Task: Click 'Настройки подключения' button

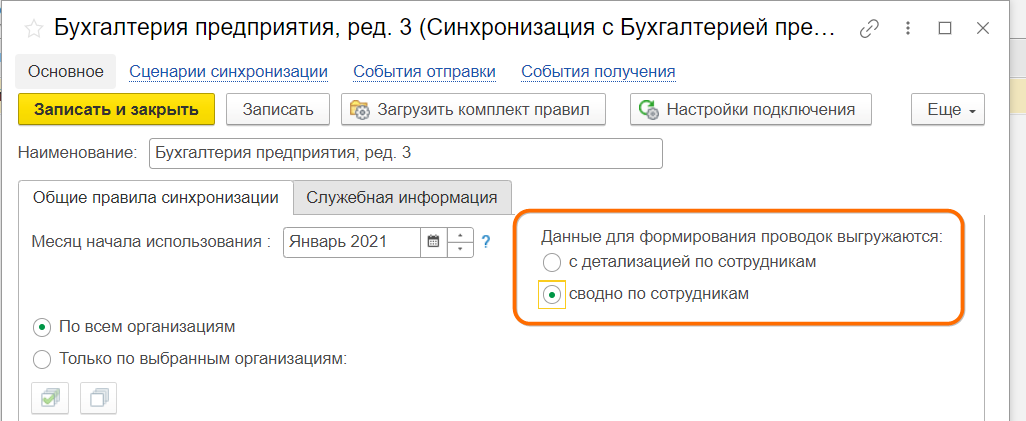Action: pyautogui.click(x=751, y=110)
